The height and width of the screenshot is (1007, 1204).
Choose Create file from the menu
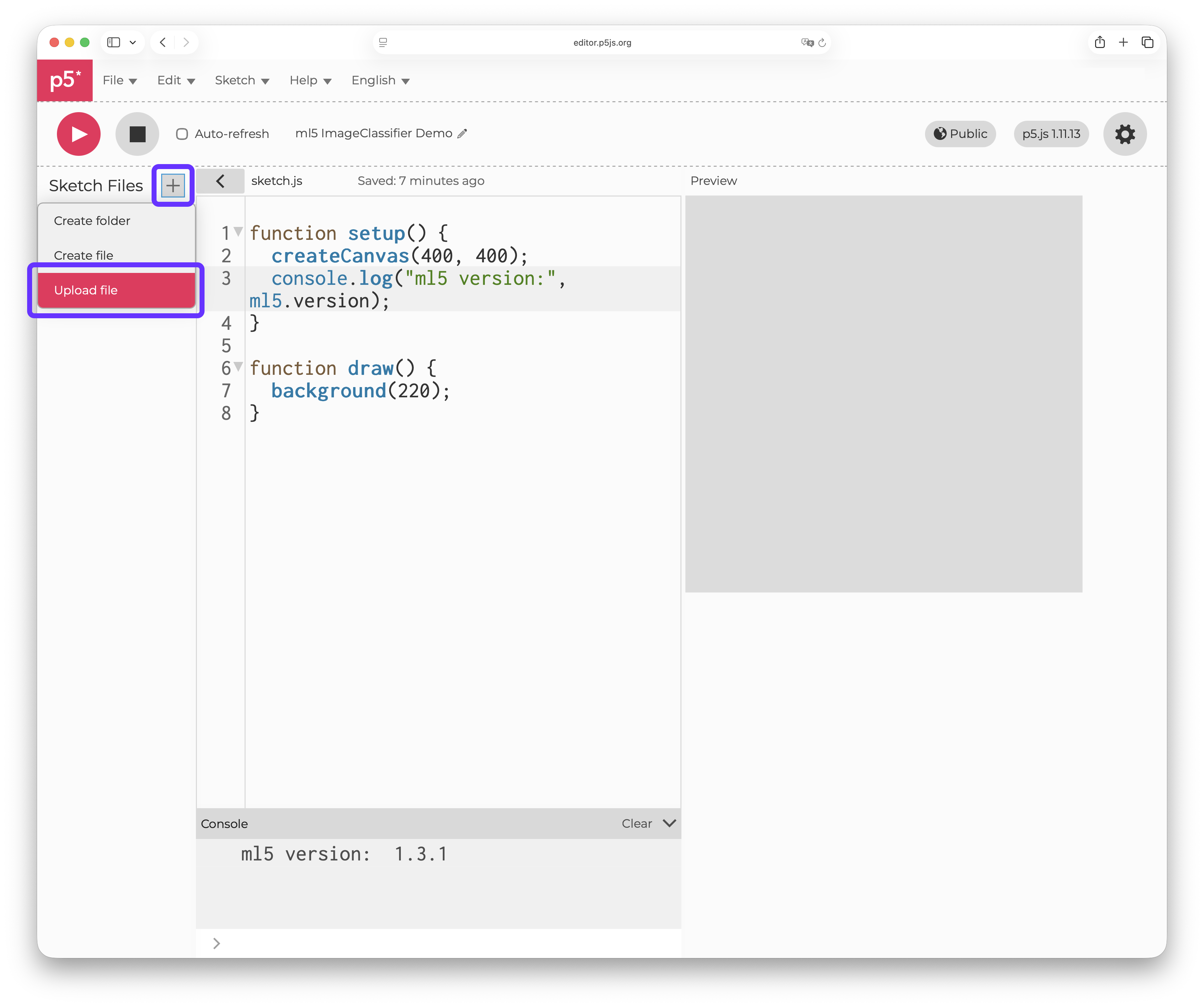tap(116, 255)
